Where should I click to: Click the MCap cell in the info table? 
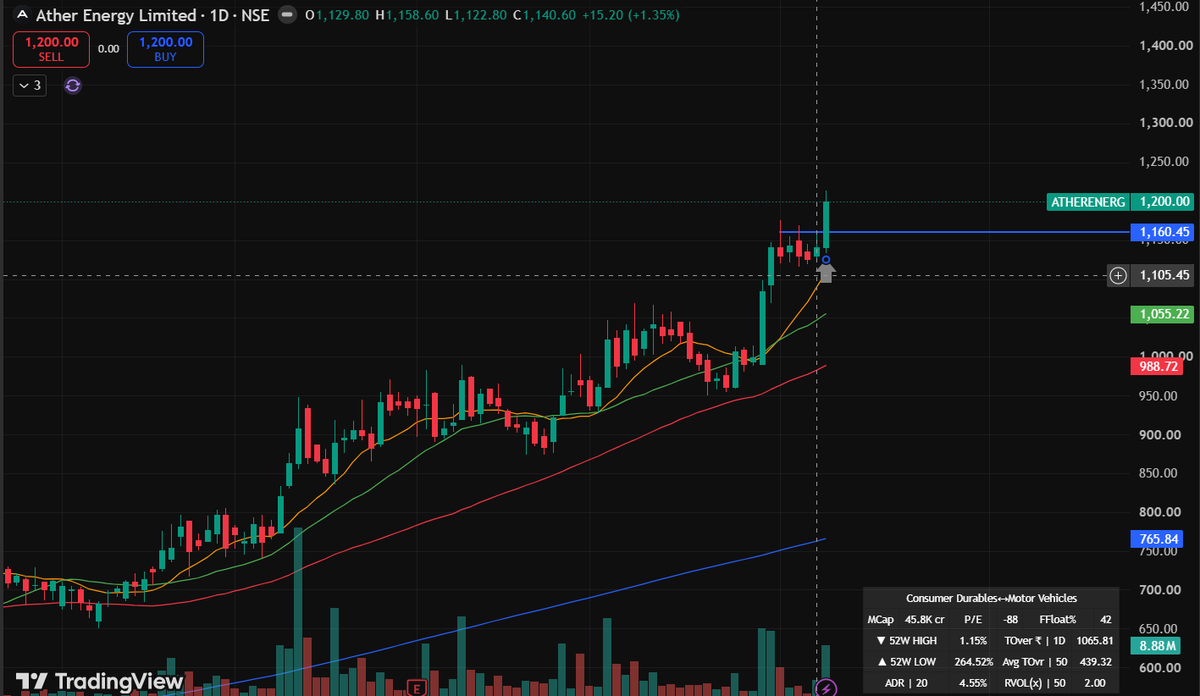883,620
